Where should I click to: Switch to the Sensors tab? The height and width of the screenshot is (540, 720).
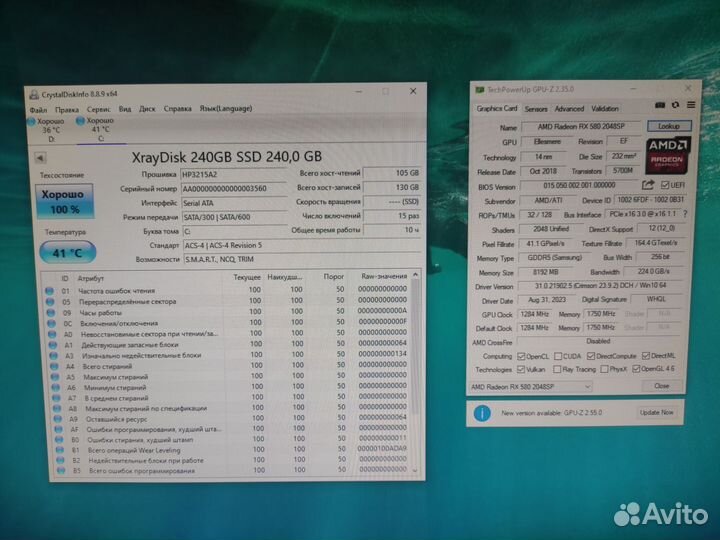point(536,108)
